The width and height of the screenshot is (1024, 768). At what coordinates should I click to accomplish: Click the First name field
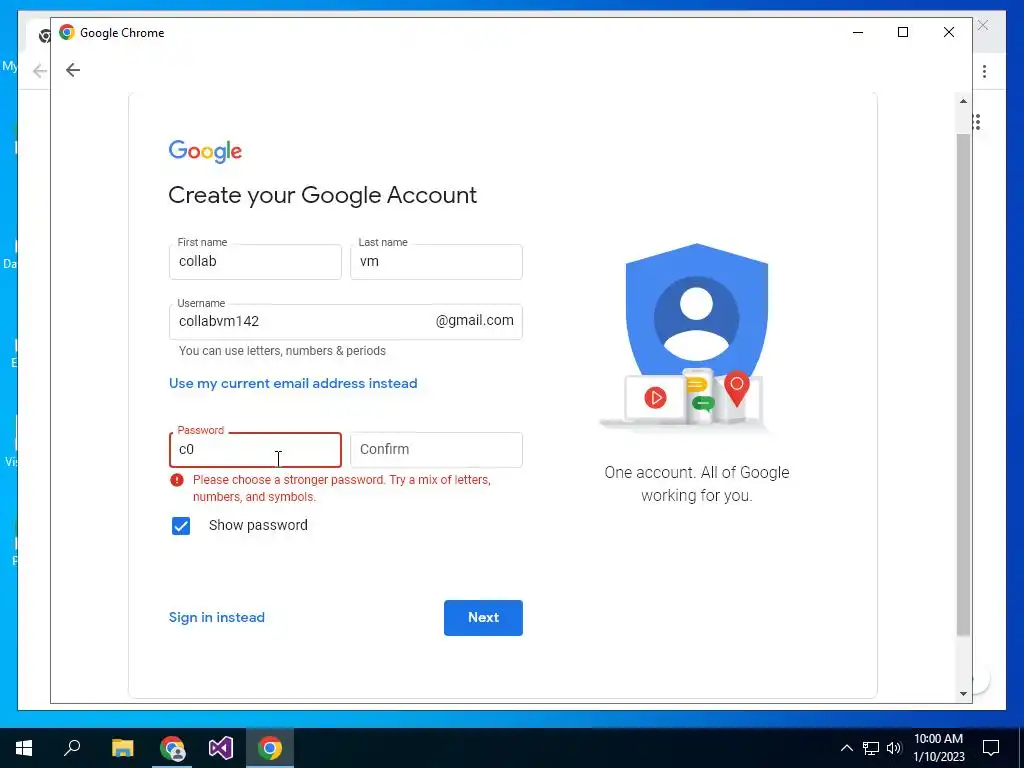(255, 262)
